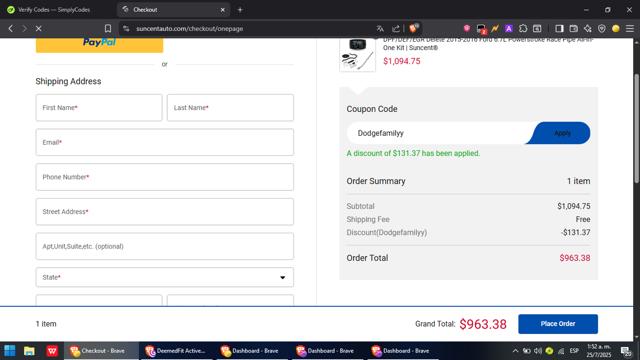Screen dimensions: 640x360
Task: Open Brave Shields lion icon
Action: (x=414, y=28)
